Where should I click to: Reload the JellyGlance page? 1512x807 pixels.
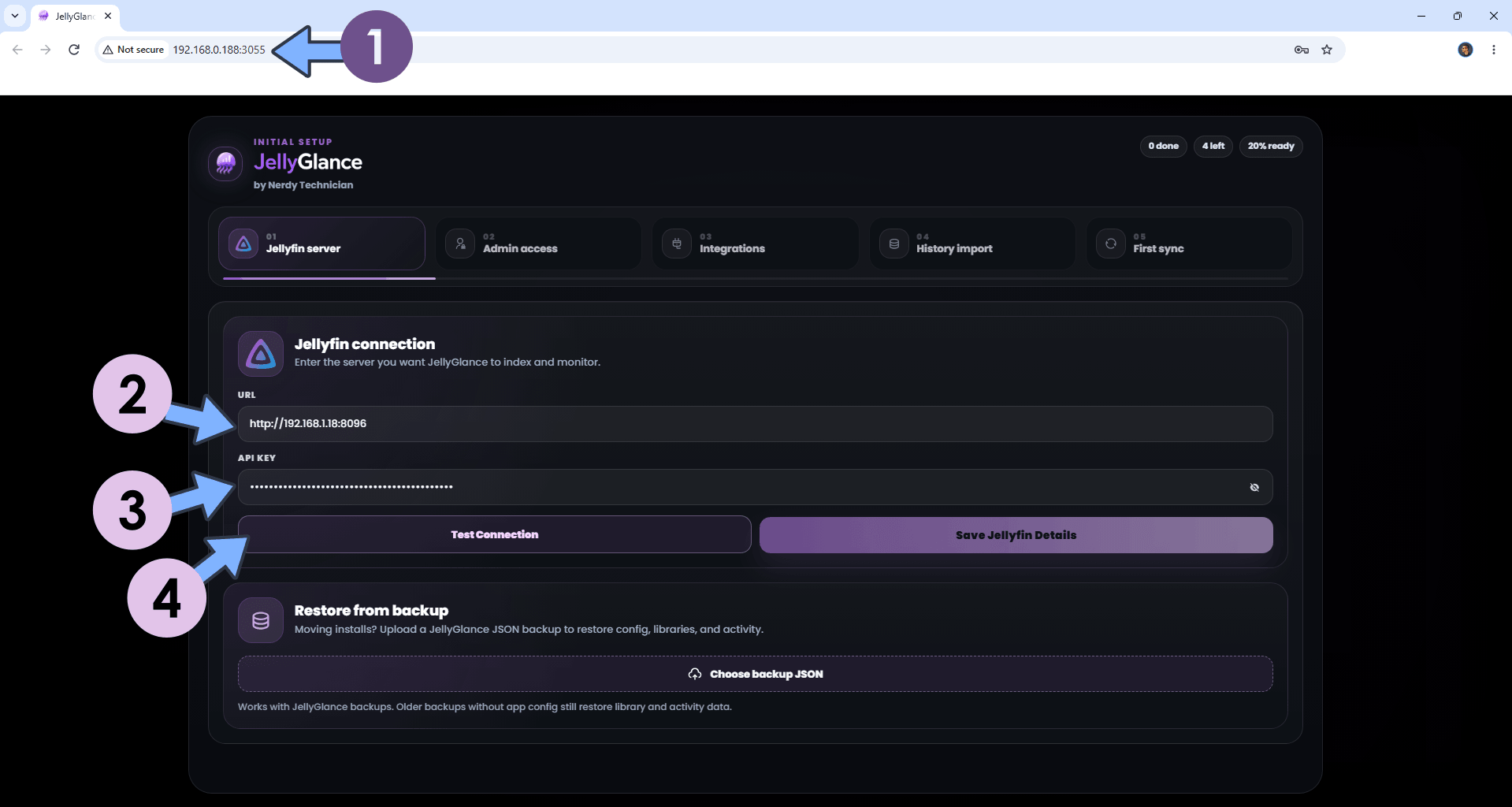pyautogui.click(x=74, y=50)
